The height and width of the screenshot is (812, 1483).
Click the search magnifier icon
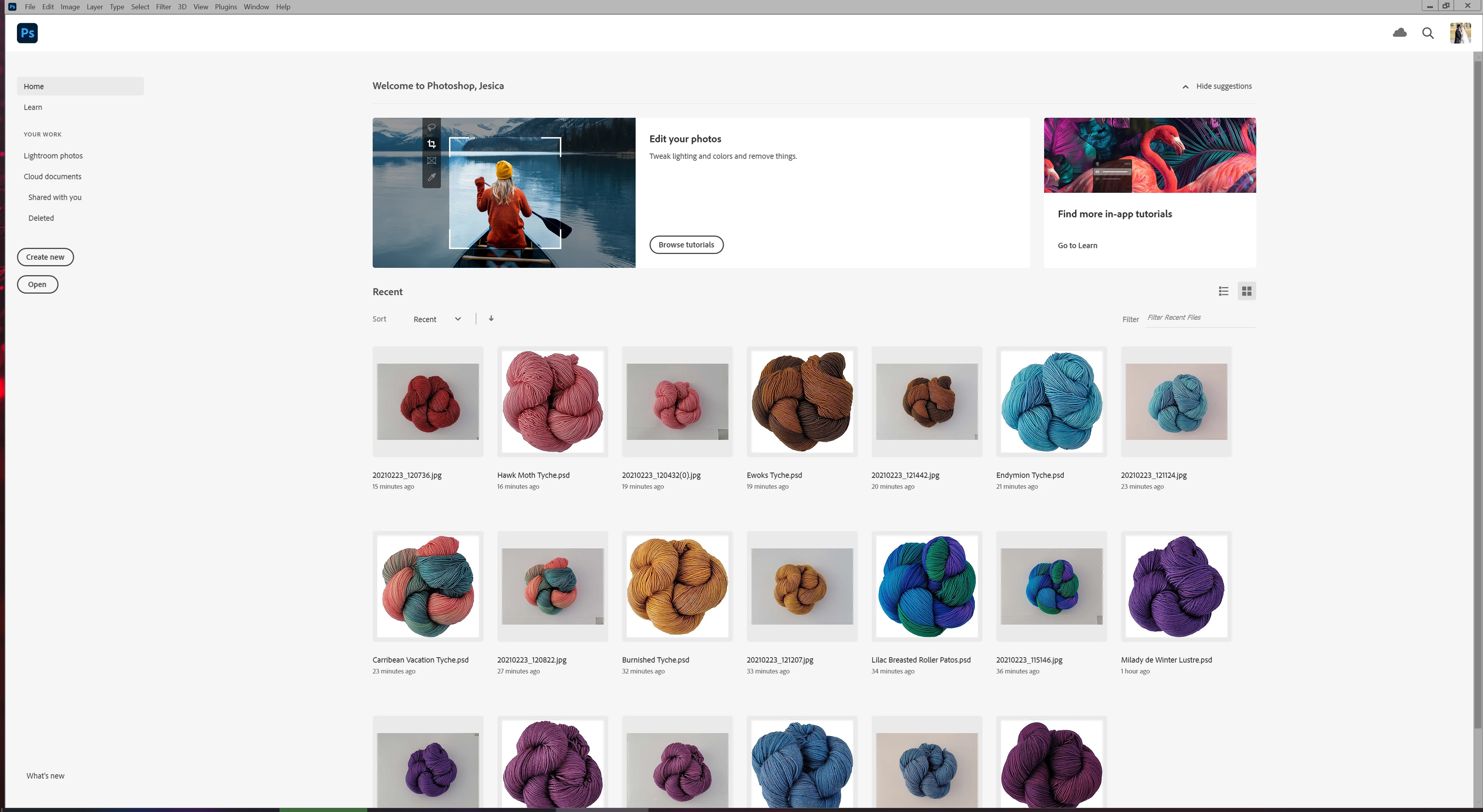[1428, 33]
